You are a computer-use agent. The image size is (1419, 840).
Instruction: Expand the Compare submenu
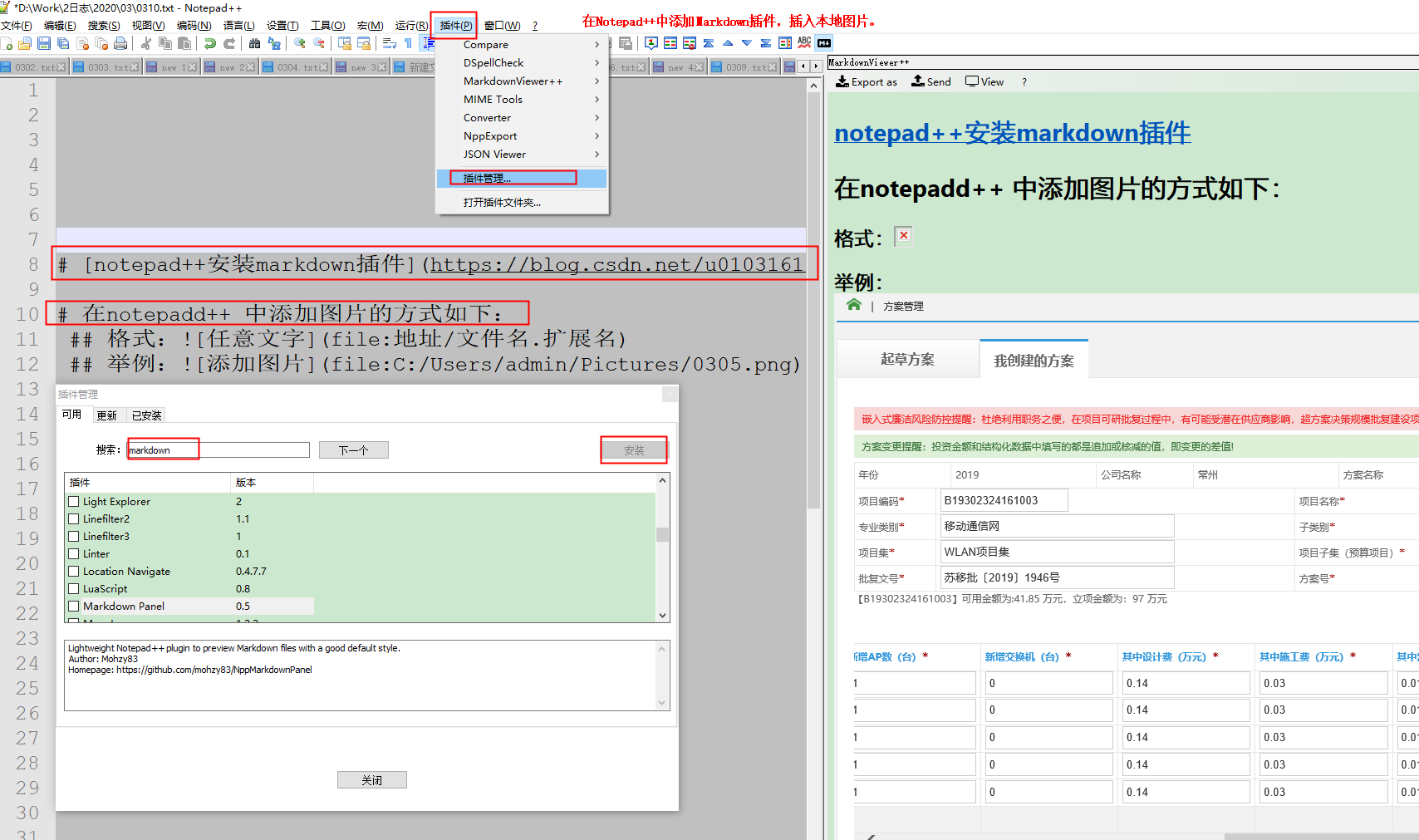pyautogui.click(x=486, y=44)
